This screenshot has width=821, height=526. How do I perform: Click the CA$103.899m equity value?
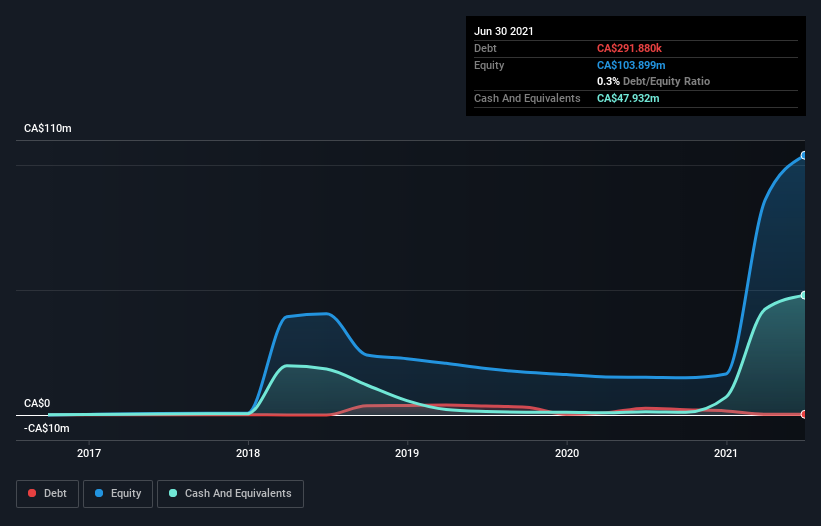point(631,65)
